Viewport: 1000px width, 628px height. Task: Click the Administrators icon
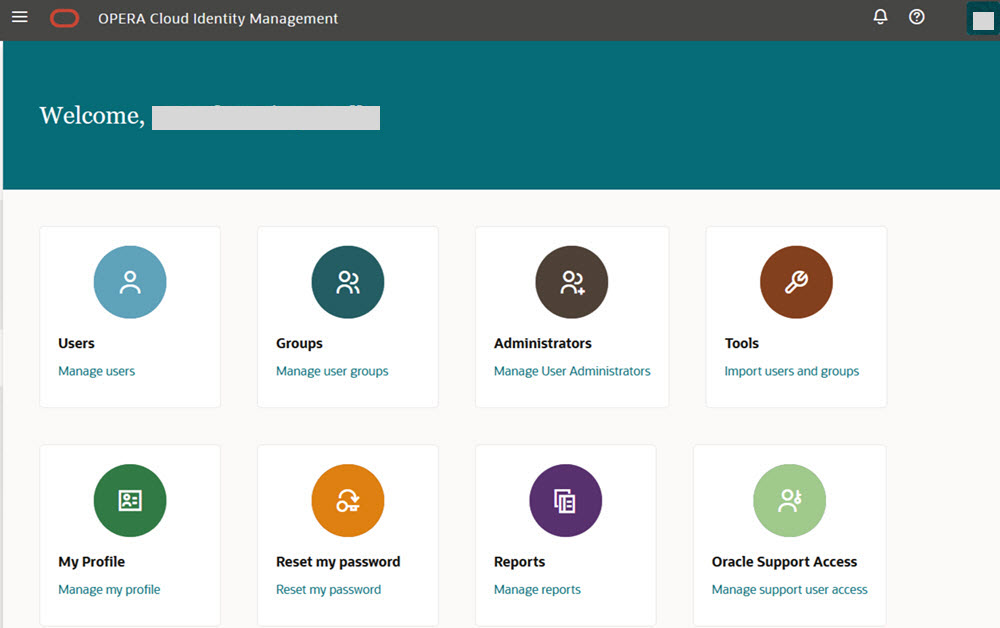tap(572, 282)
